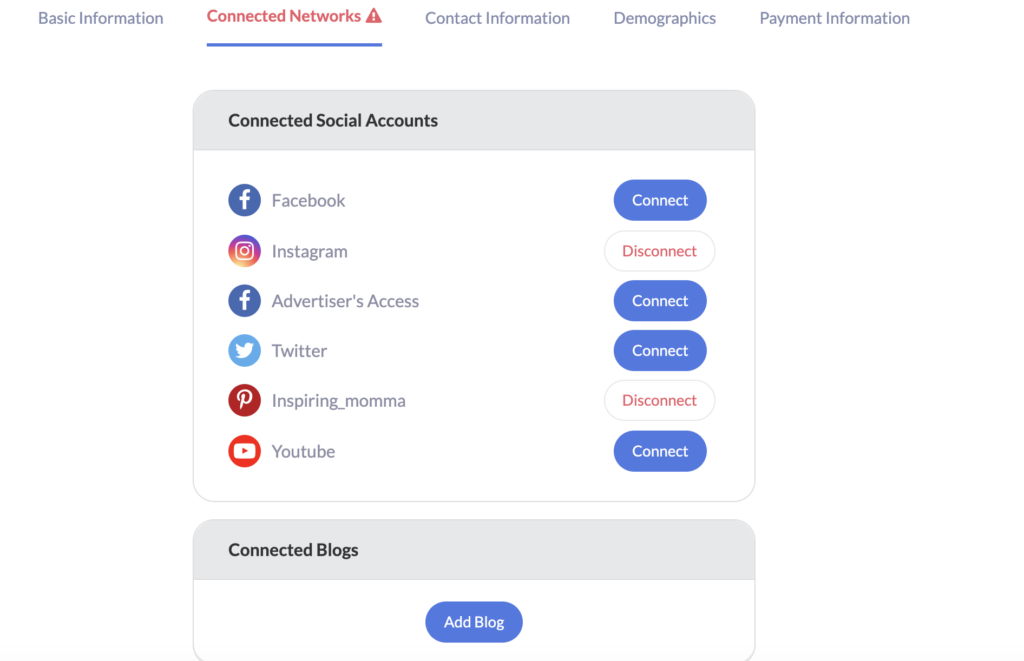Disconnect the Inspiring_momma Pinterest account
Viewport: 1024px width, 661px height.
point(660,400)
